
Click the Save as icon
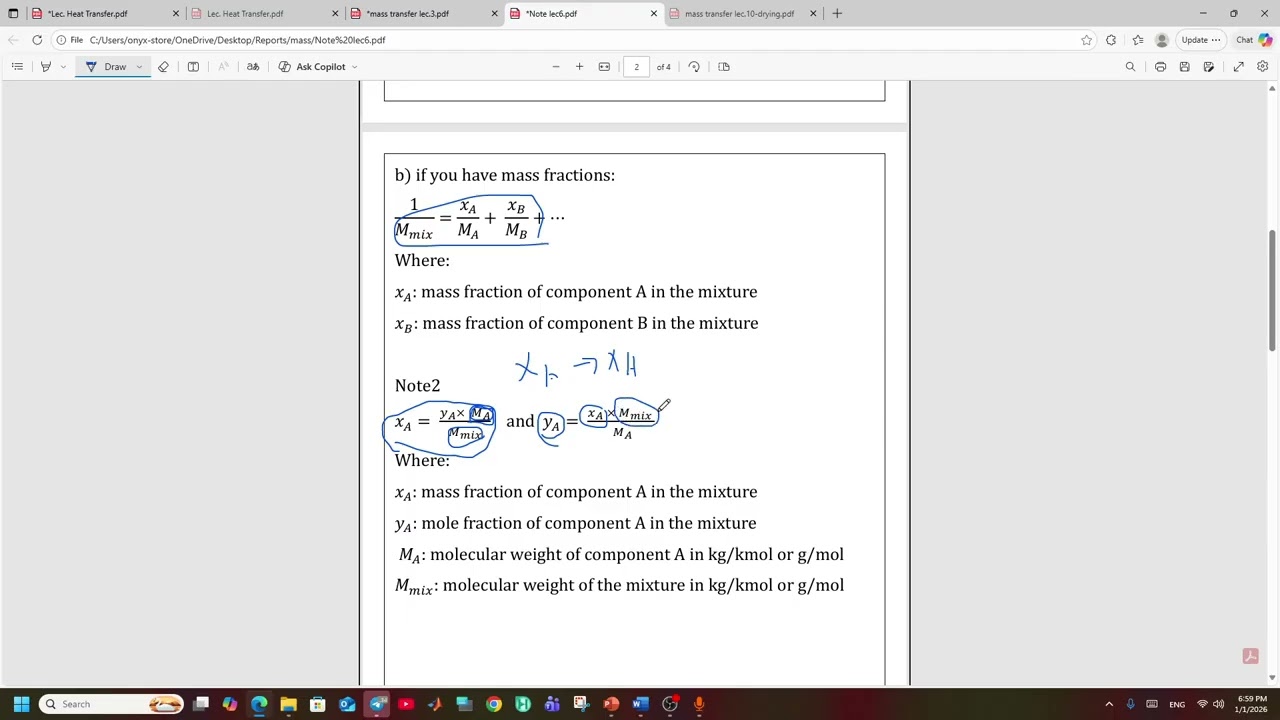pos(1209,67)
